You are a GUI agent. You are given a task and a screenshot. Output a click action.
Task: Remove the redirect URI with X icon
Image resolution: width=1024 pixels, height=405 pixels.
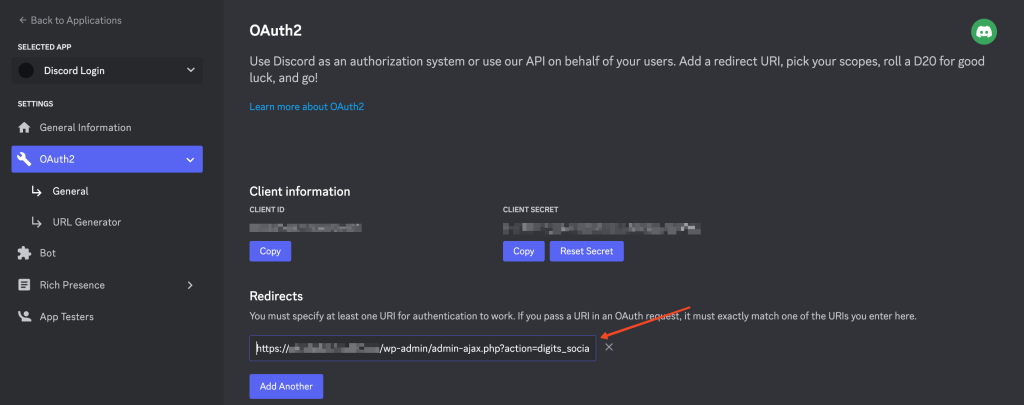(x=609, y=347)
